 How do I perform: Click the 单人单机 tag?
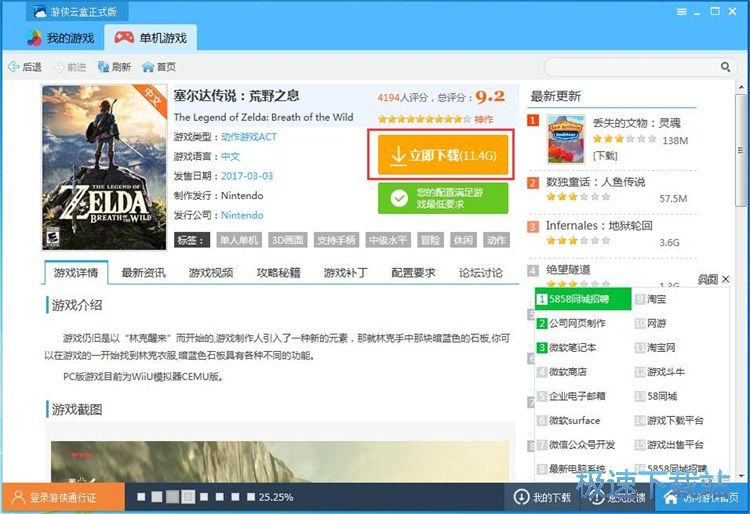(239, 240)
